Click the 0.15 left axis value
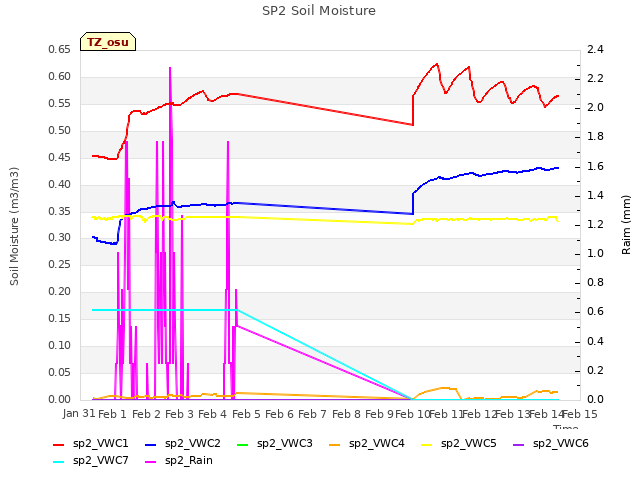 pyautogui.click(x=60, y=319)
